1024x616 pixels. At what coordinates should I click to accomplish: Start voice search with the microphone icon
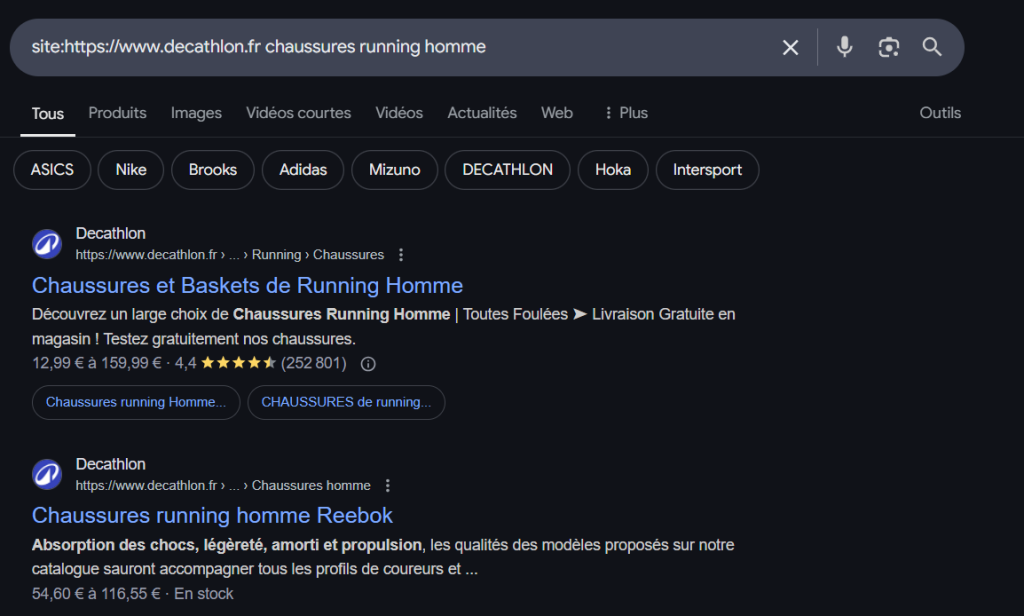(x=844, y=47)
